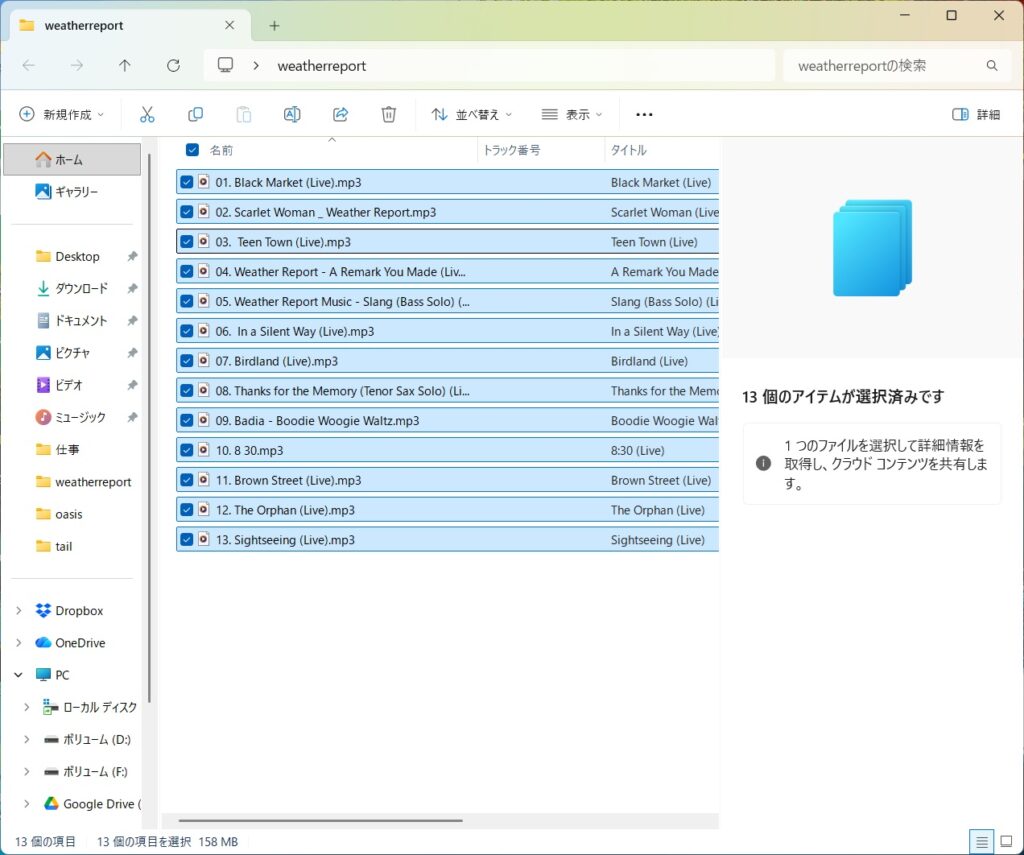Screen dimensions: 1024x855
Task: Uncheck the select-all checkbox in header
Action: [x=192, y=150]
